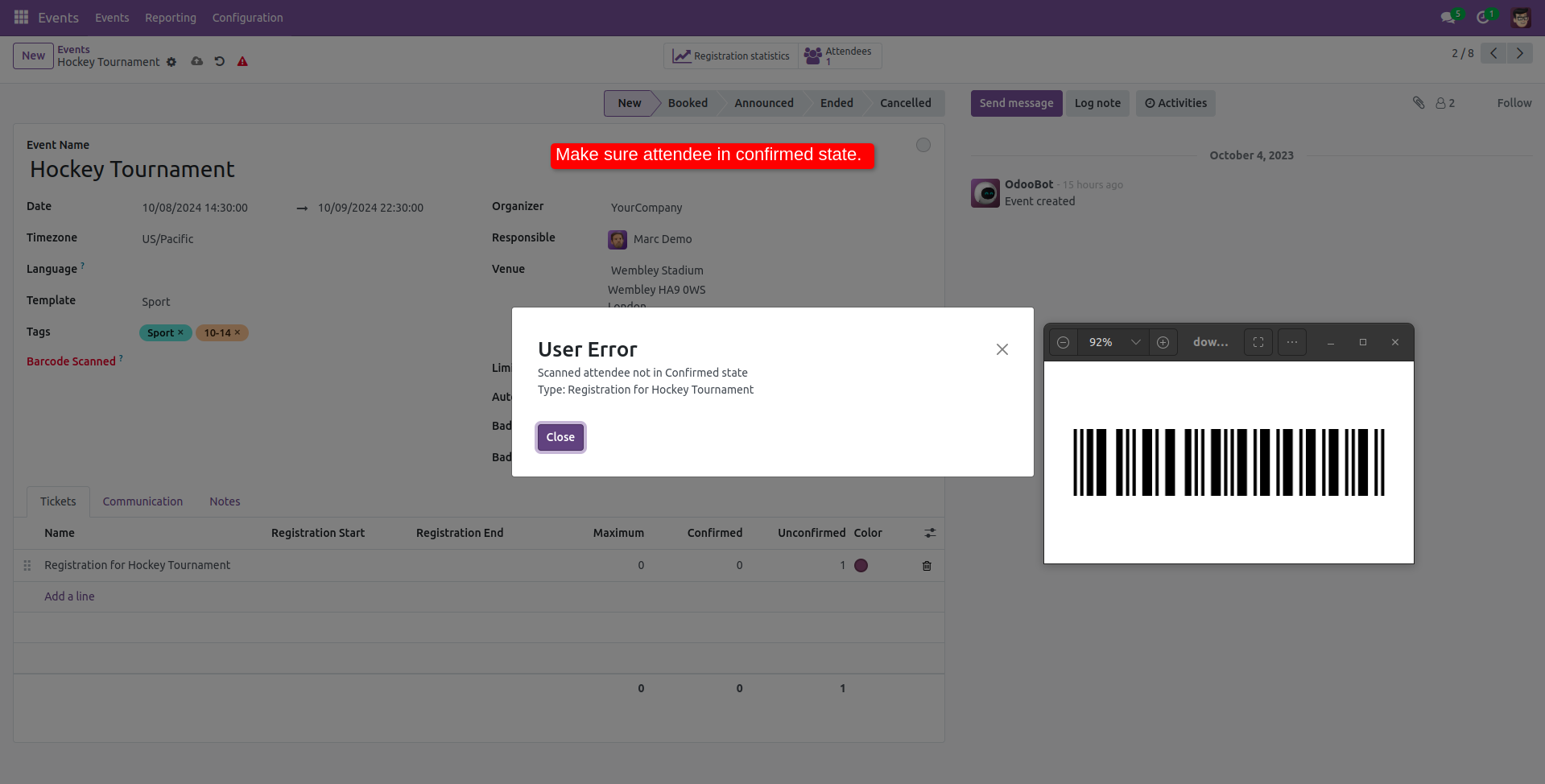Image resolution: width=1545 pixels, height=784 pixels.
Task: Toggle the kanban state circle on the form
Action: (923, 145)
